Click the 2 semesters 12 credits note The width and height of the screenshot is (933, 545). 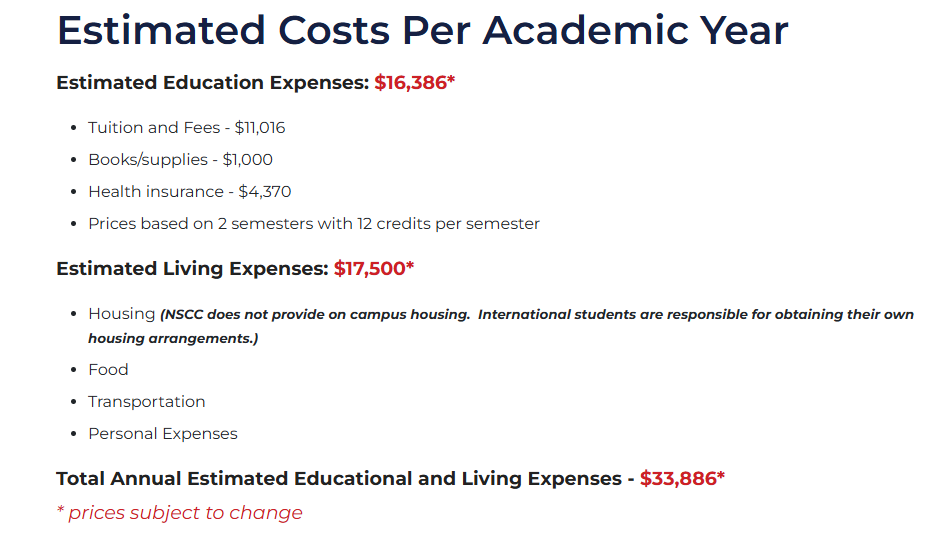coord(314,224)
